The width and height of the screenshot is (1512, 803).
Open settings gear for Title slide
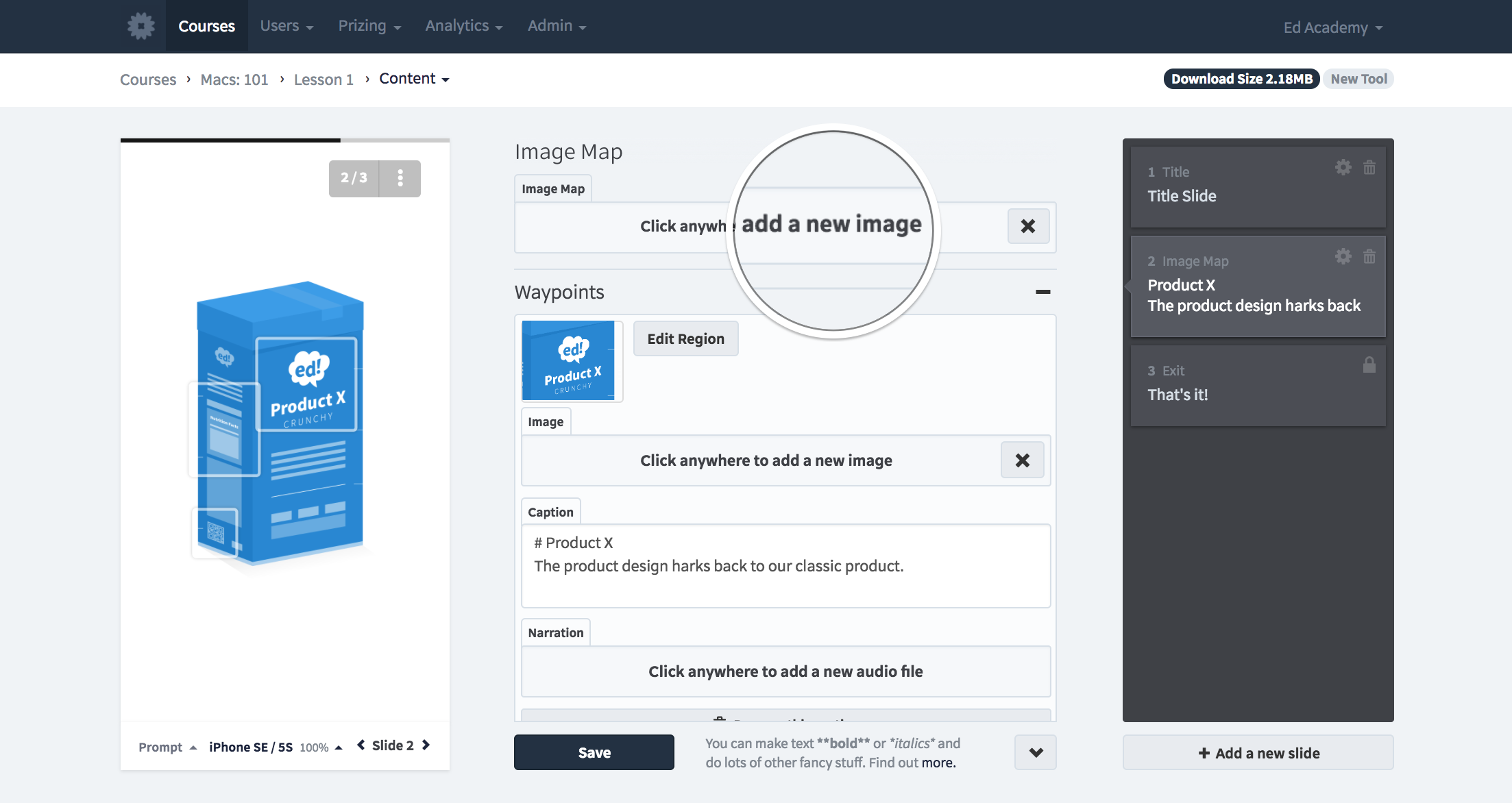[x=1343, y=167]
